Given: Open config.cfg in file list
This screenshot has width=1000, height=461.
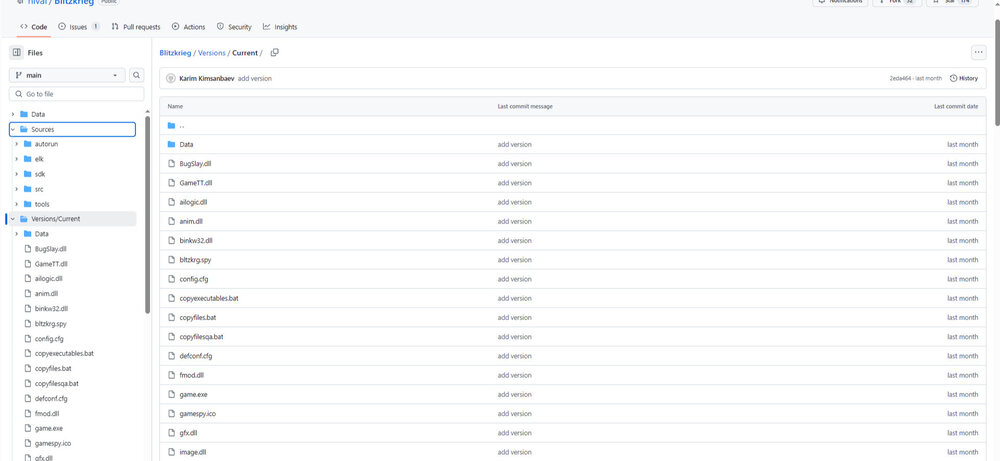Looking at the screenshot, I should coord(195,279).
